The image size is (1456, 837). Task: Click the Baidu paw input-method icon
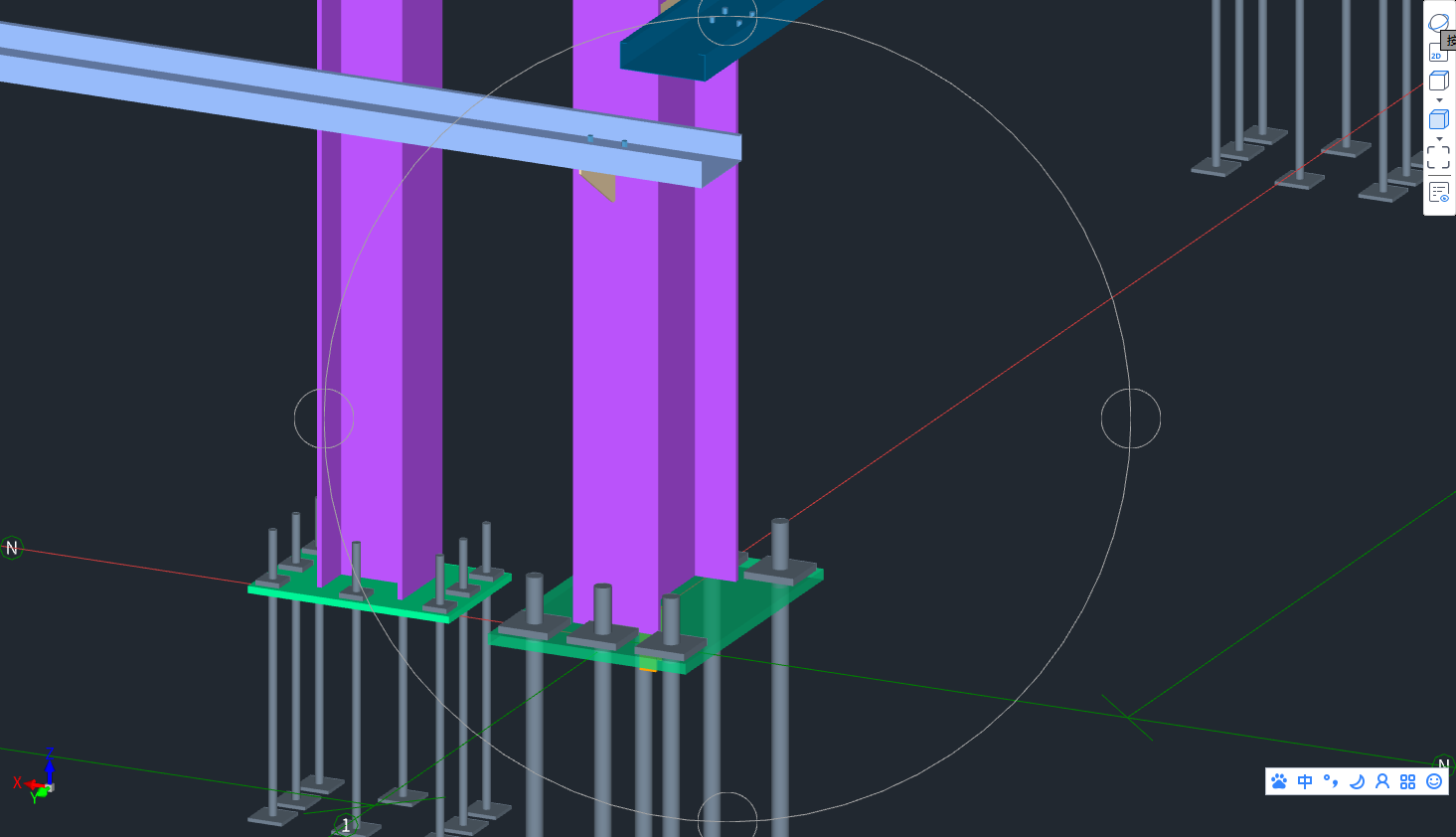click(1279, 781)
